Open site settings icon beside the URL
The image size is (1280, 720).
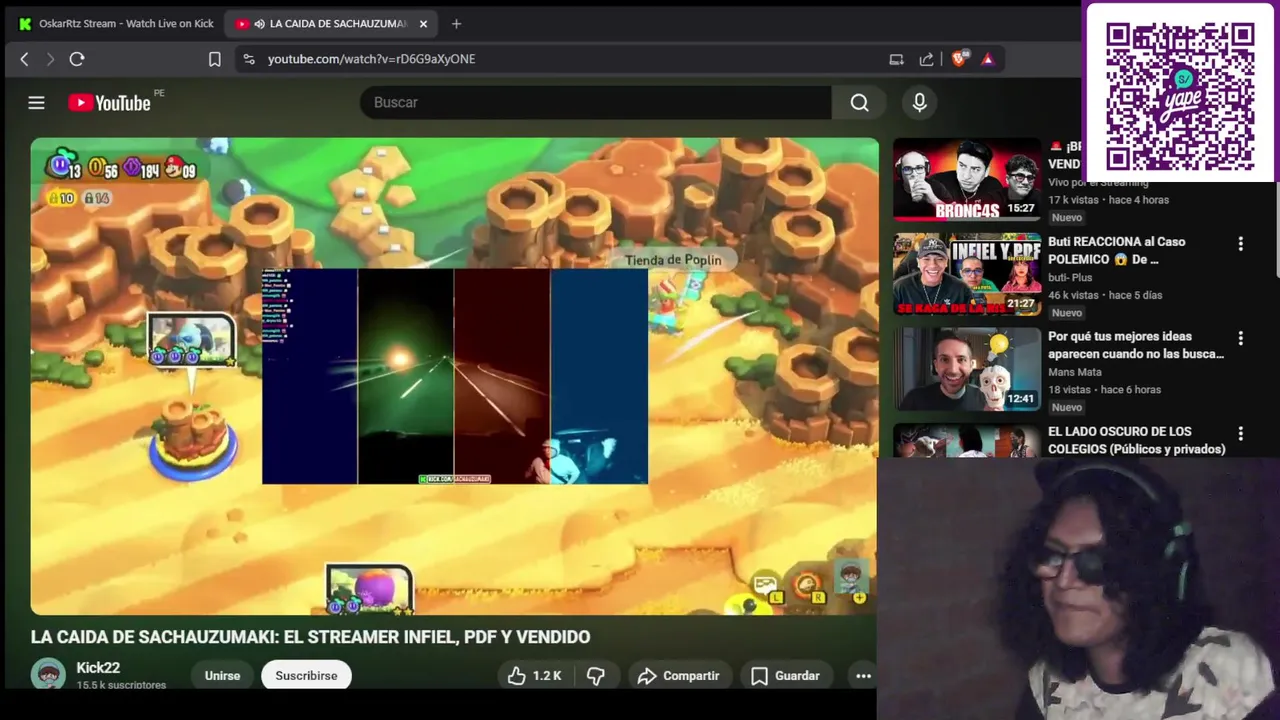[249, 59]
